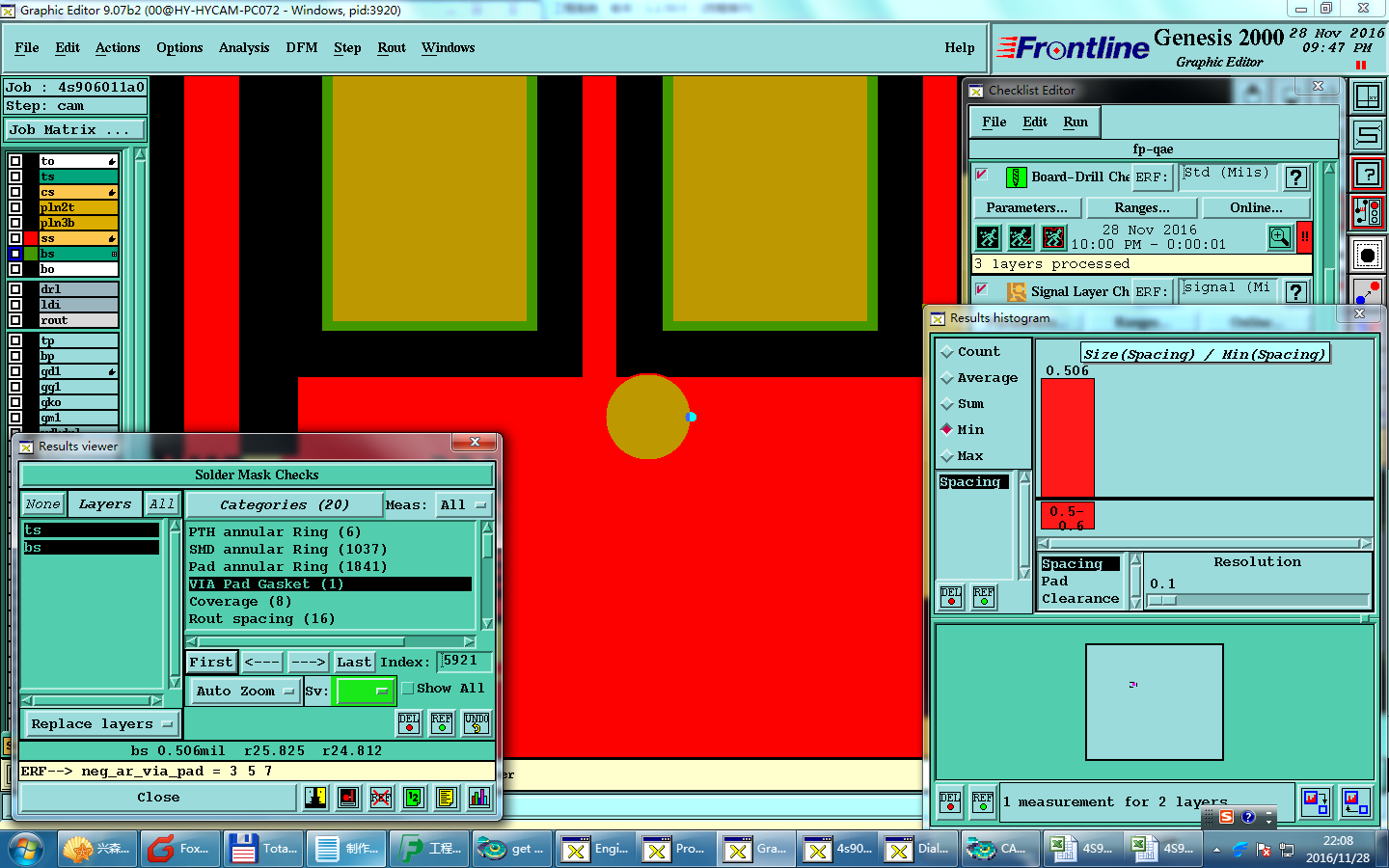This screenshot has height=868, width=1389.
Task: Select the Average radio option
Action: 947,378
